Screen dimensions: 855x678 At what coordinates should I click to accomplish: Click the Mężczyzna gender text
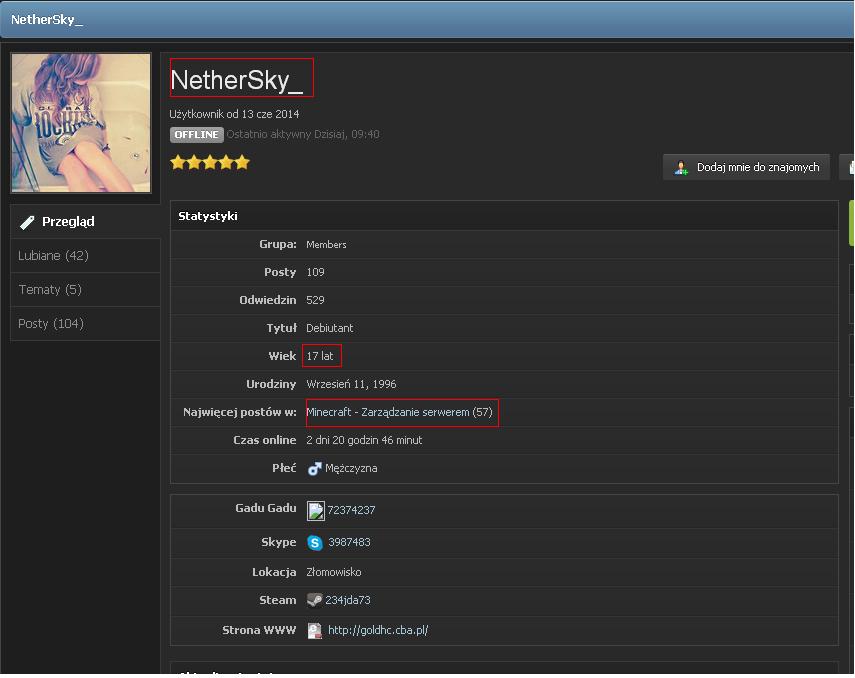click(x=351, y=469)
